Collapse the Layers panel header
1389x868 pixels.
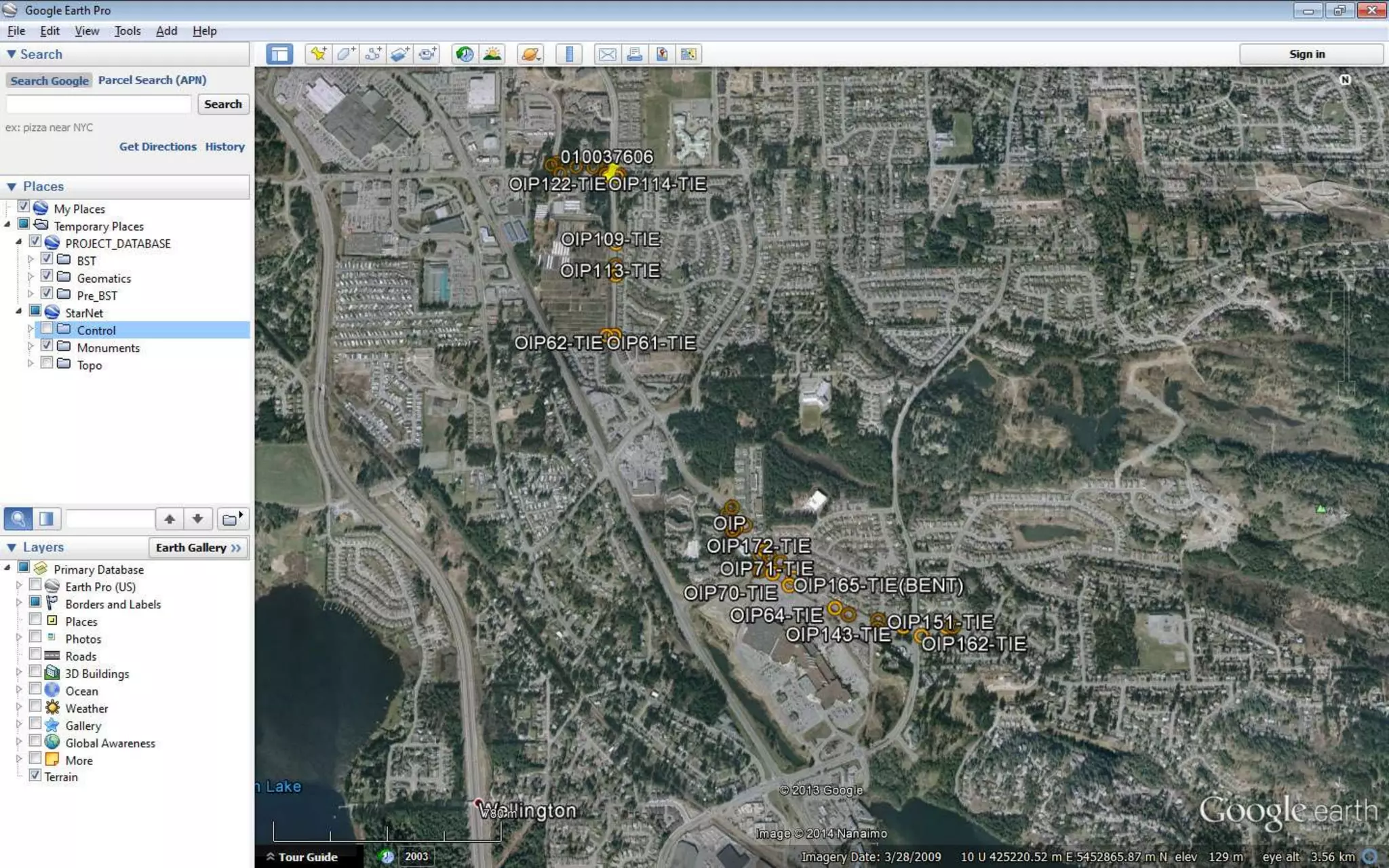click(x=12, y=547)
